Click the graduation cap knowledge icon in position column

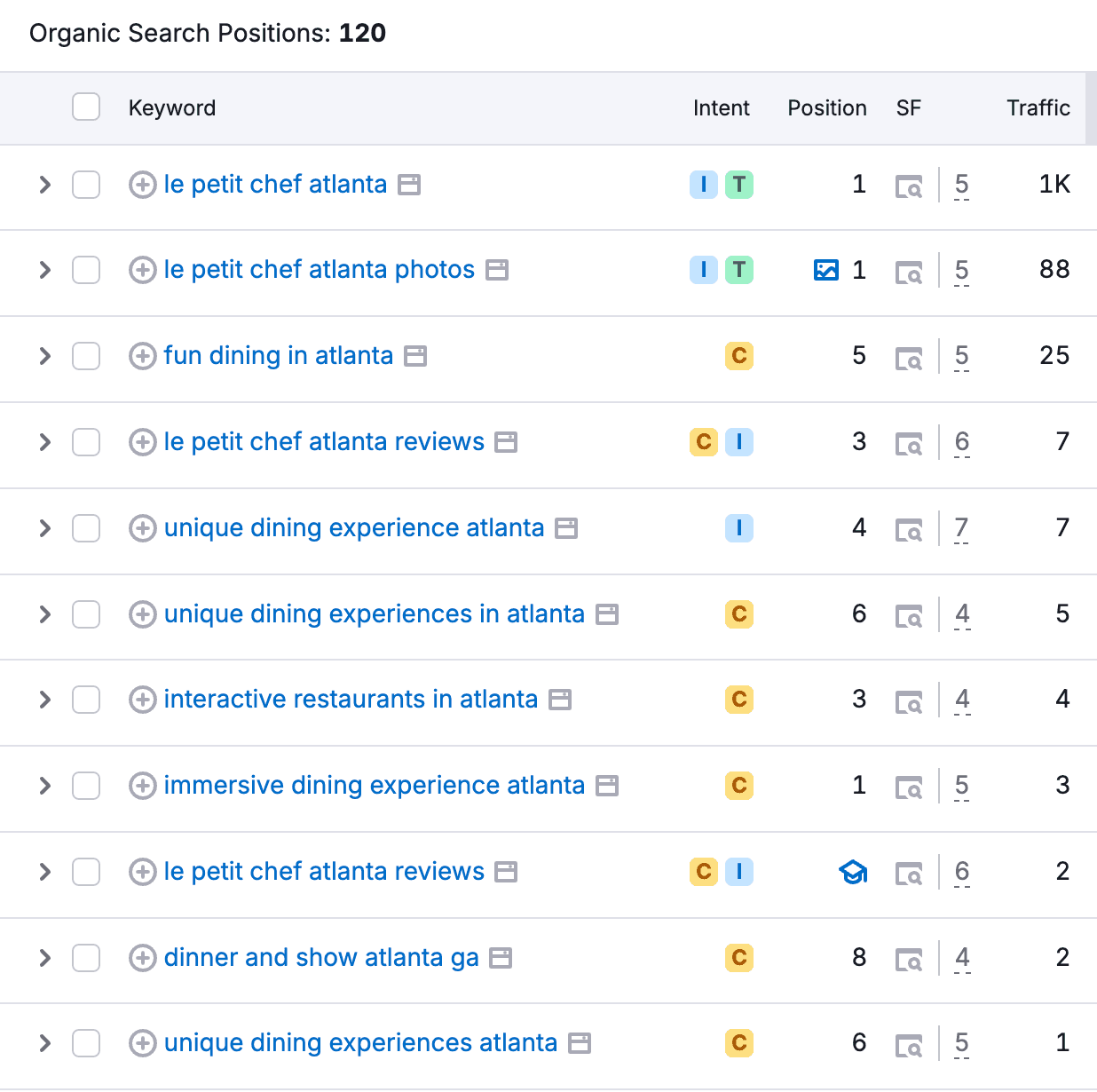point(853,872)
